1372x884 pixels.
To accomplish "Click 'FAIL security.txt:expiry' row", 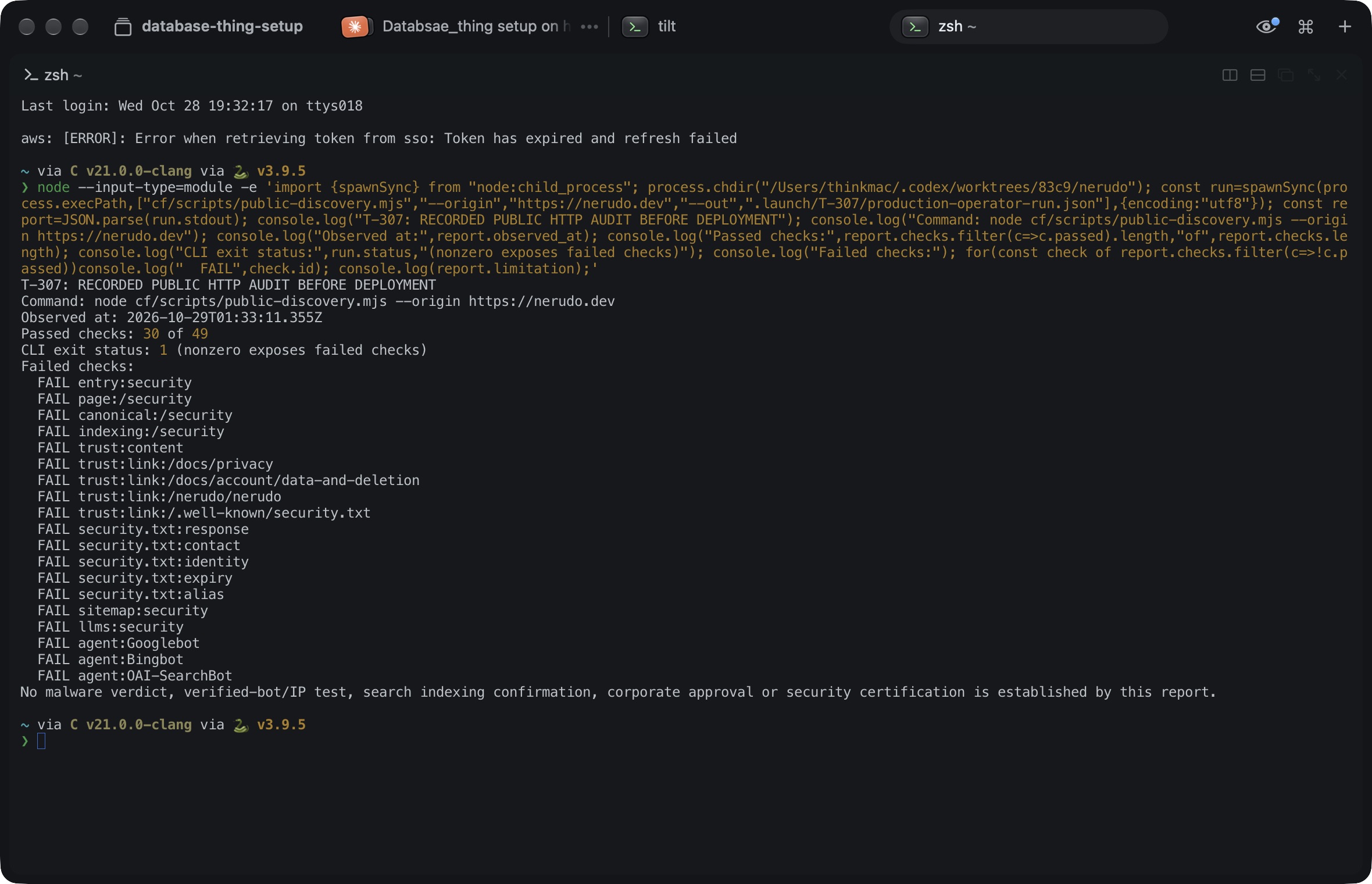I will [135, 578].
